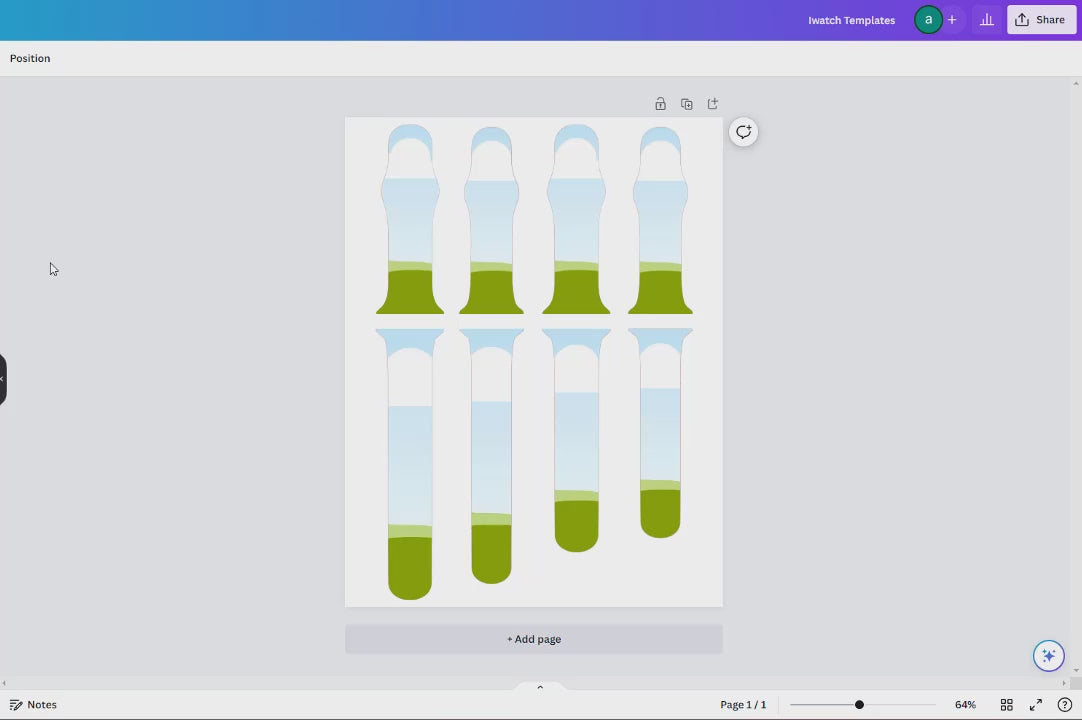Open the 64% zoom level menu
This screenshot has width=1082, height=720.
pyautogui.click(x=965, y=705)
